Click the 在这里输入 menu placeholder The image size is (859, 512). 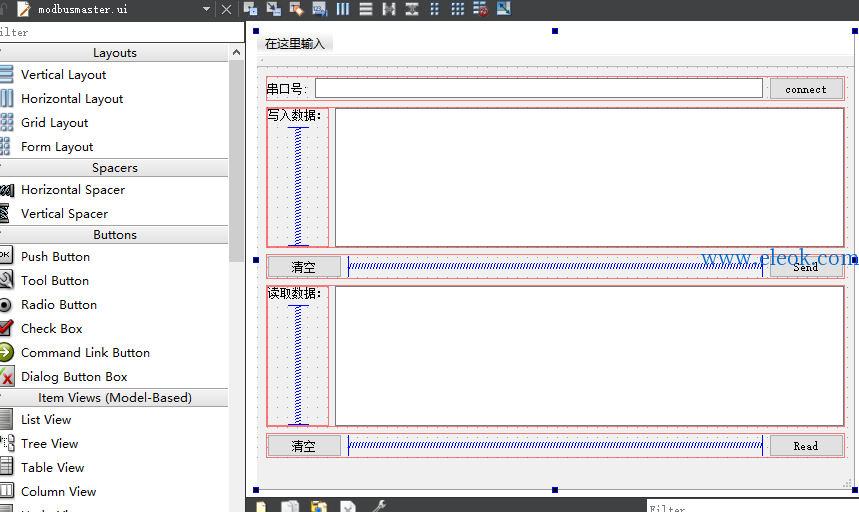[x=295, y=44]
